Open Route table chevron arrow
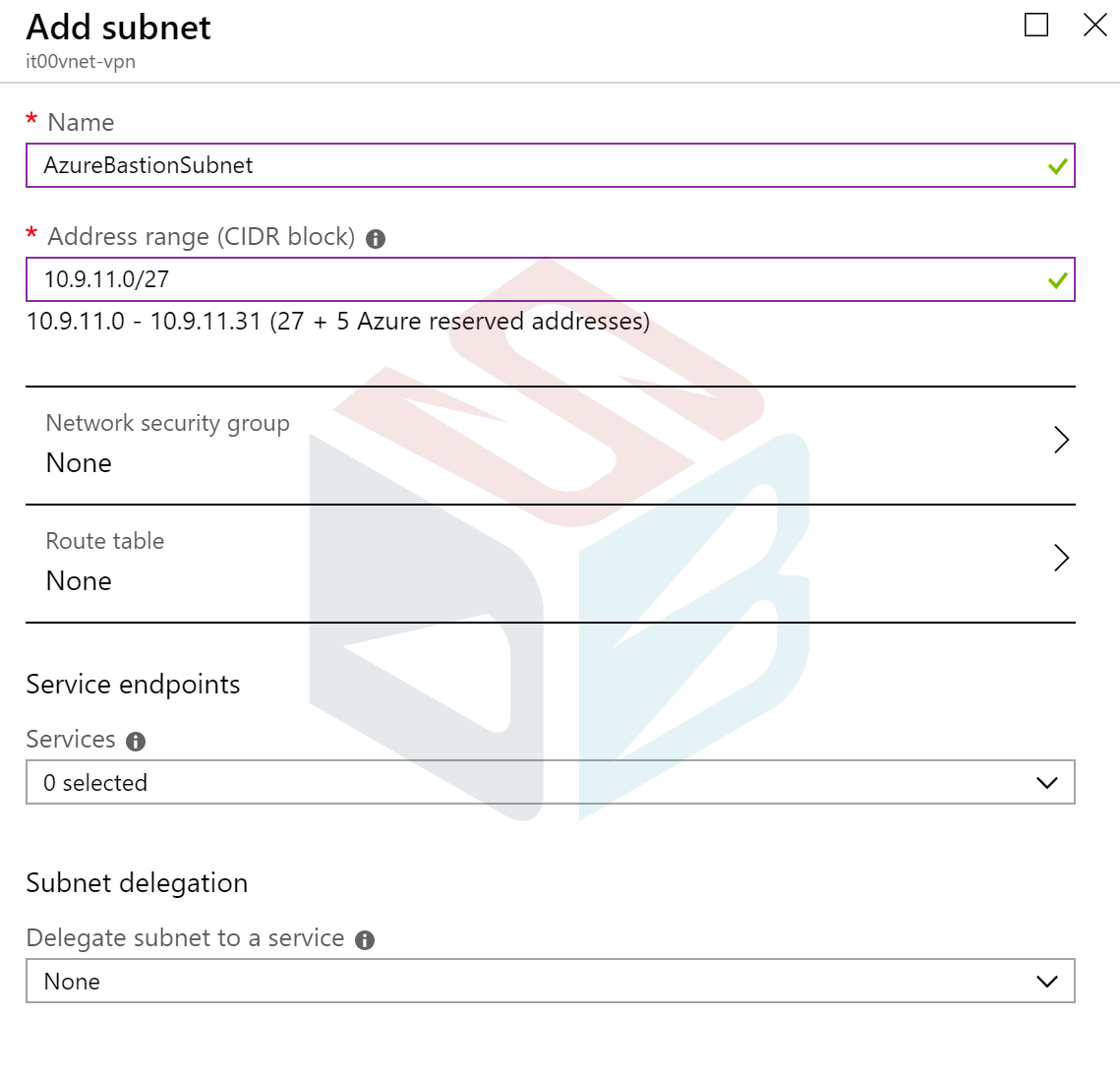Screen dimensions: 1120x1078 point(1061,558)
